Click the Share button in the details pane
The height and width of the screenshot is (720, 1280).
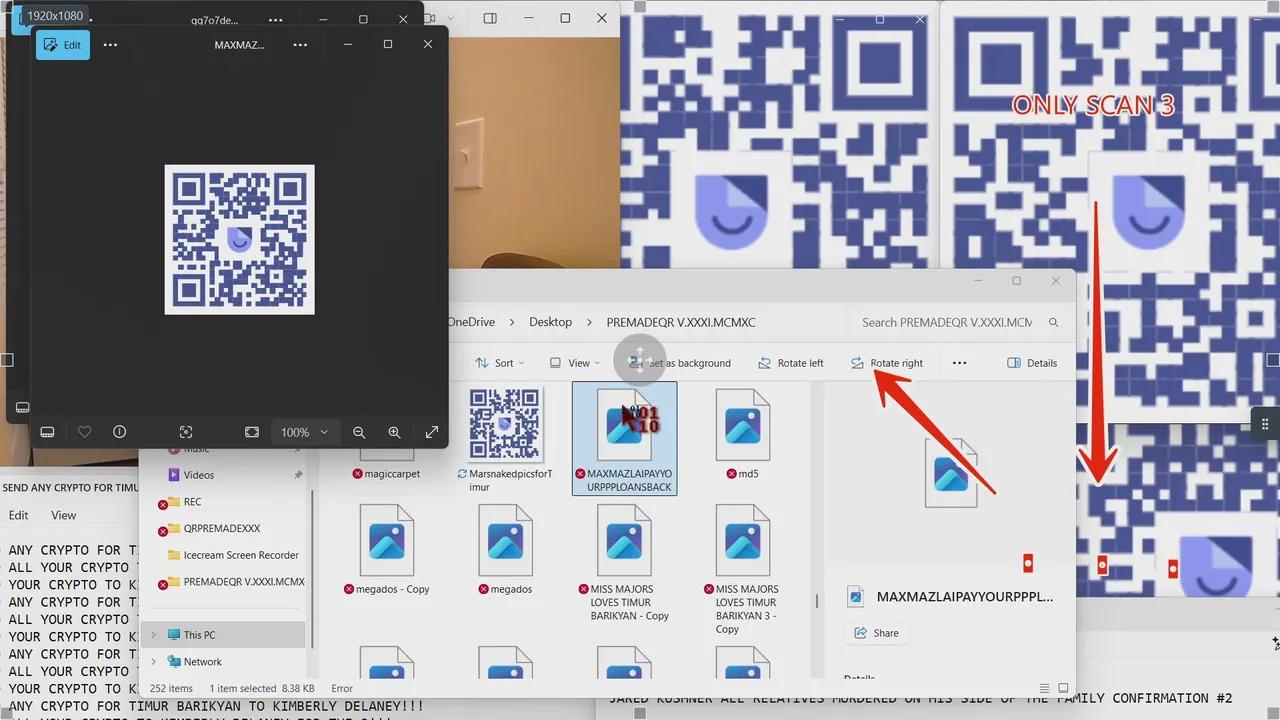click(x=876, y=633)
